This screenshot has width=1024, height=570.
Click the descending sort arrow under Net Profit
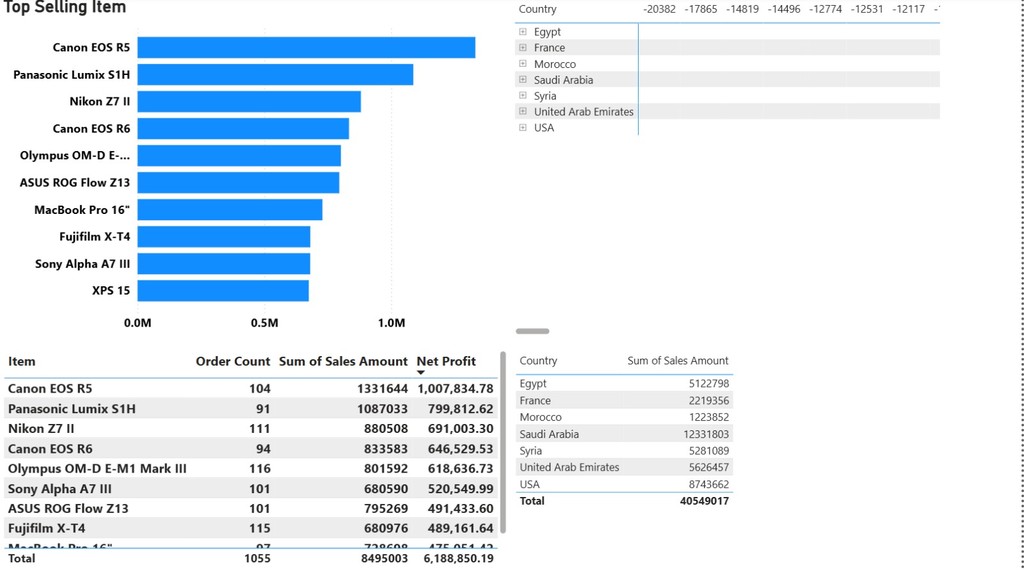421,373
